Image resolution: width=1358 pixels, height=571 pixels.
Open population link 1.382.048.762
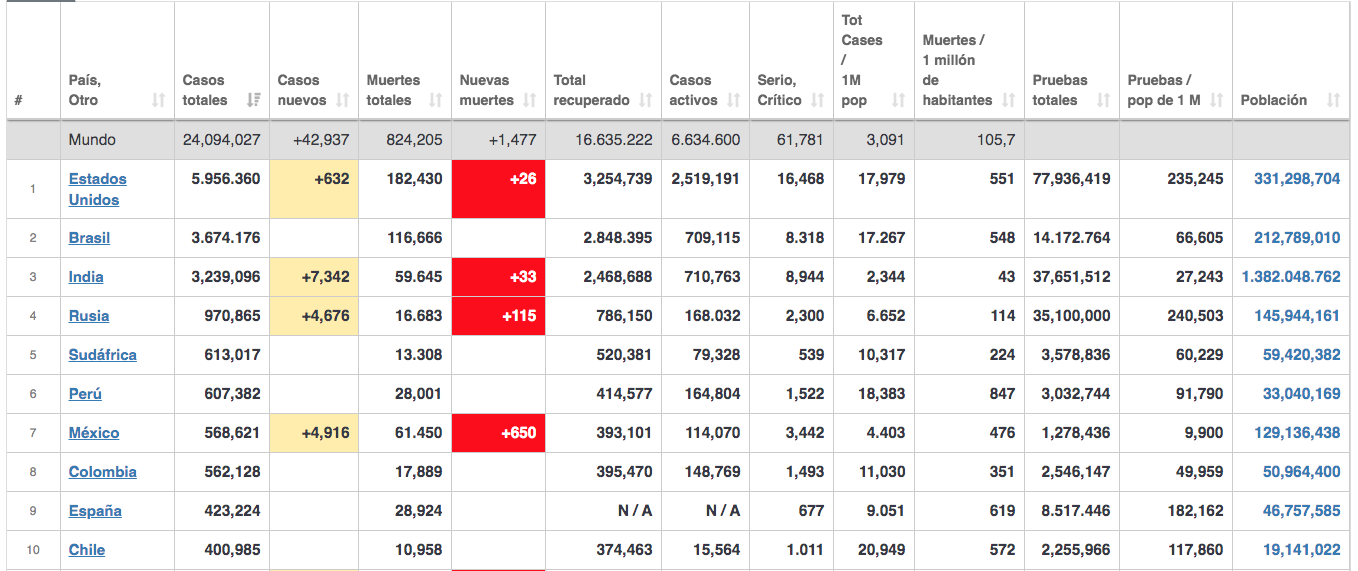1291,277
